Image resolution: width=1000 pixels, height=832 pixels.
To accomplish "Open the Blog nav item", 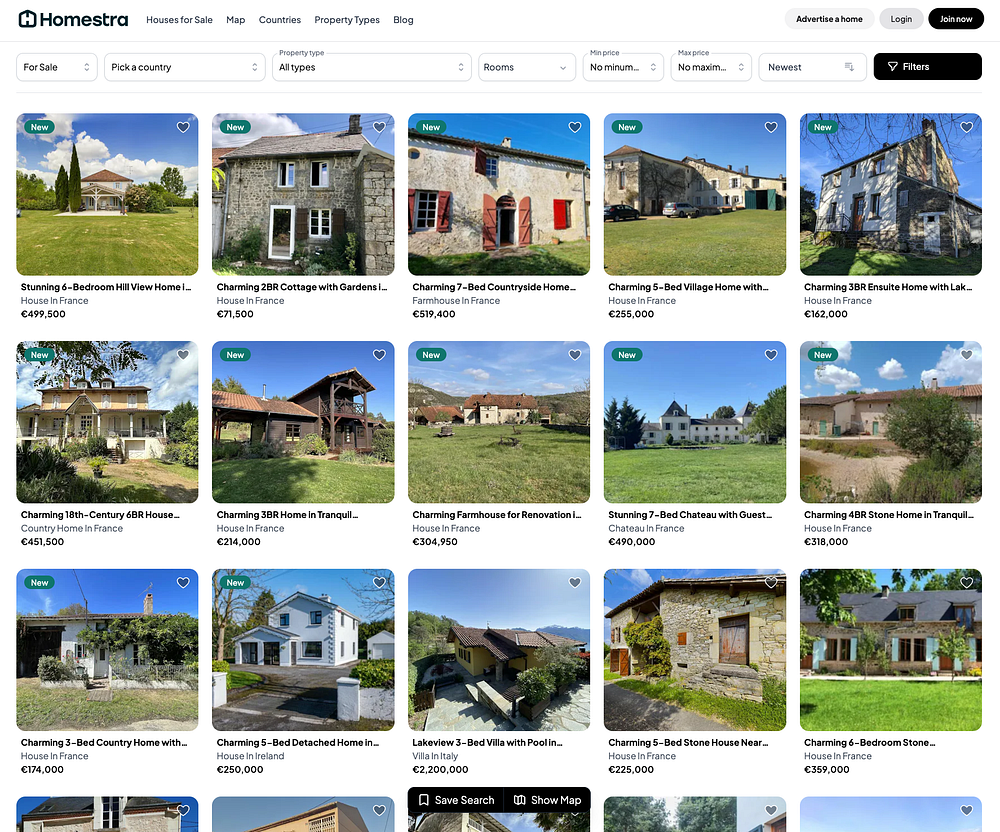I will [x=403, y=20].
